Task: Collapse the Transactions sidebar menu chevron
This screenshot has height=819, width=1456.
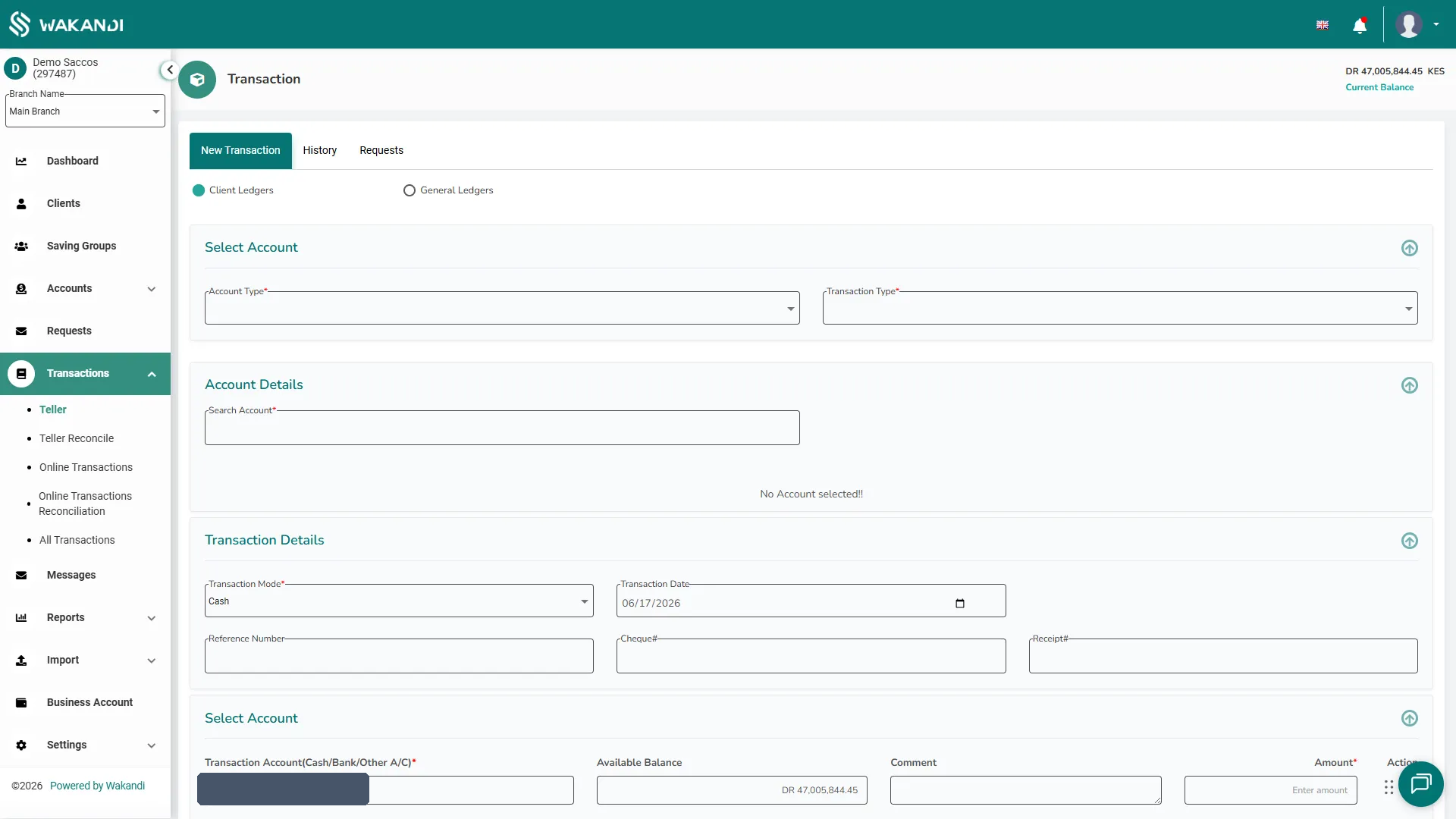Action: point(152,374)
